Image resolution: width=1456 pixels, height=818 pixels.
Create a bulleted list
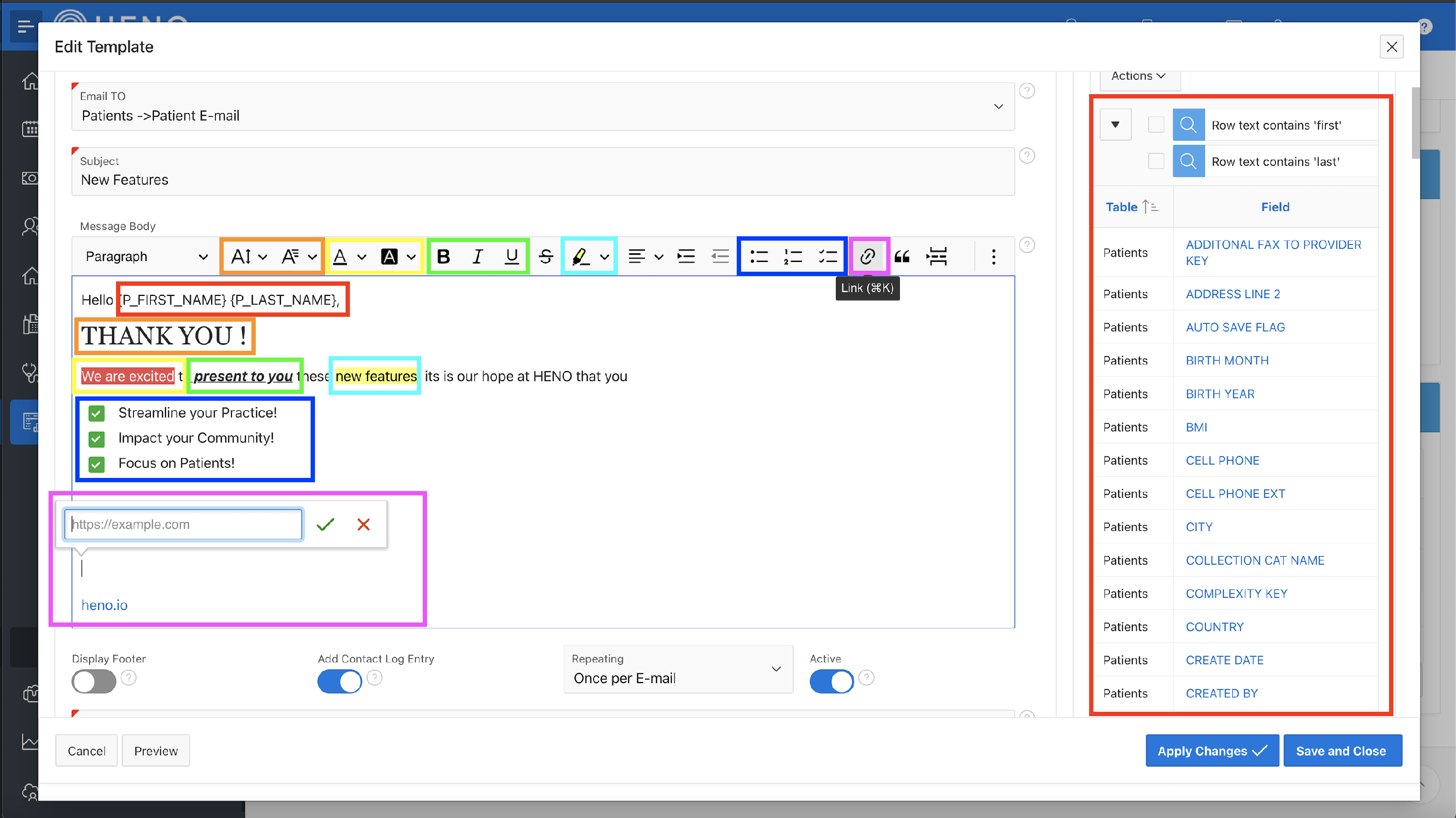click(759, 257)
